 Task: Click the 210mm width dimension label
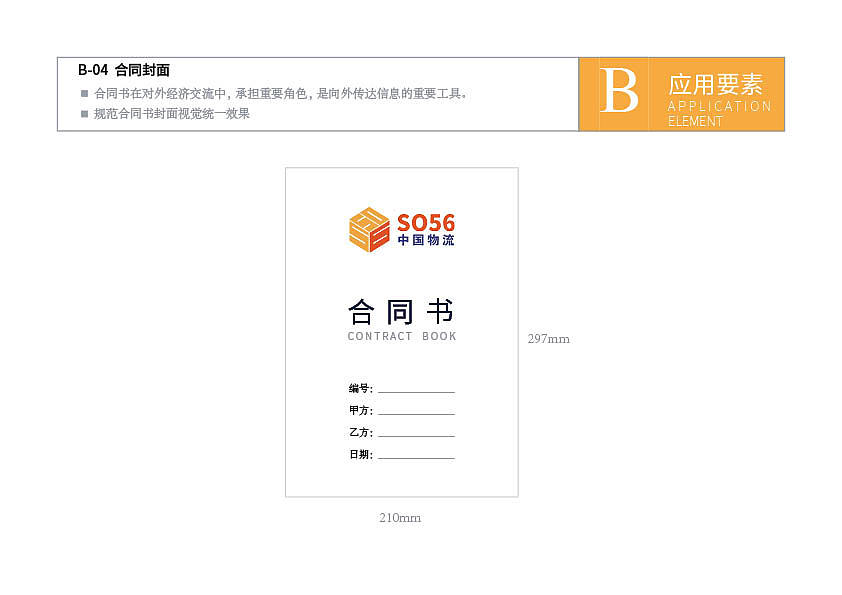[400, 518]
